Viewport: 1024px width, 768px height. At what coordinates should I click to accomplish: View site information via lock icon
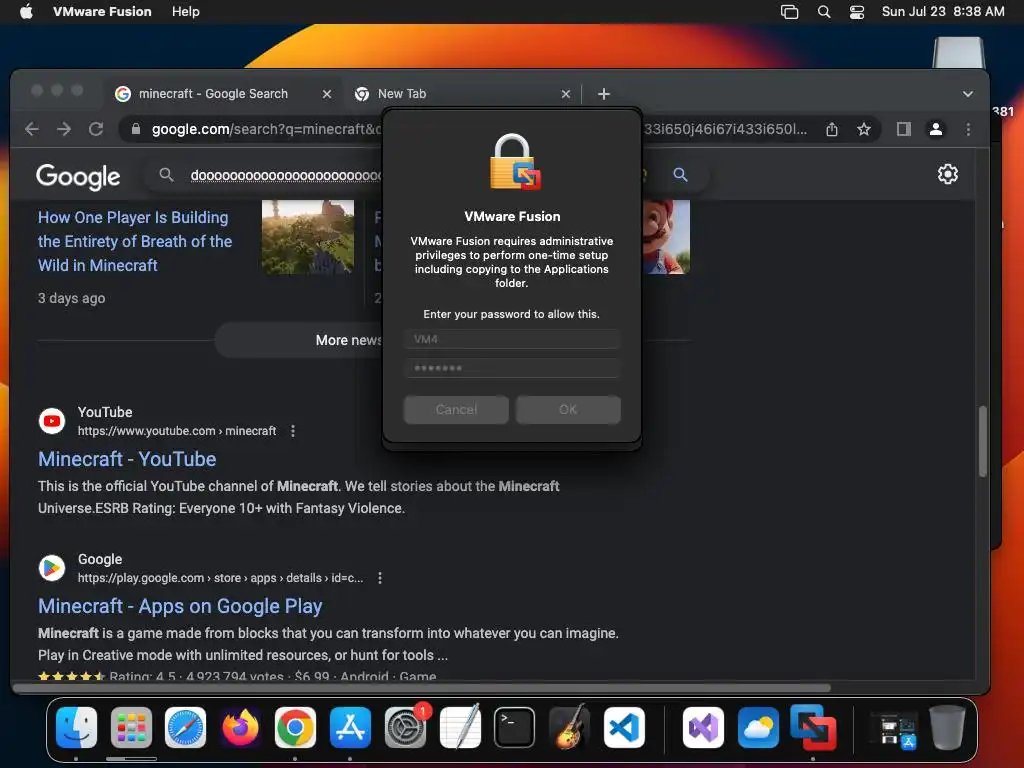(136, 129)
